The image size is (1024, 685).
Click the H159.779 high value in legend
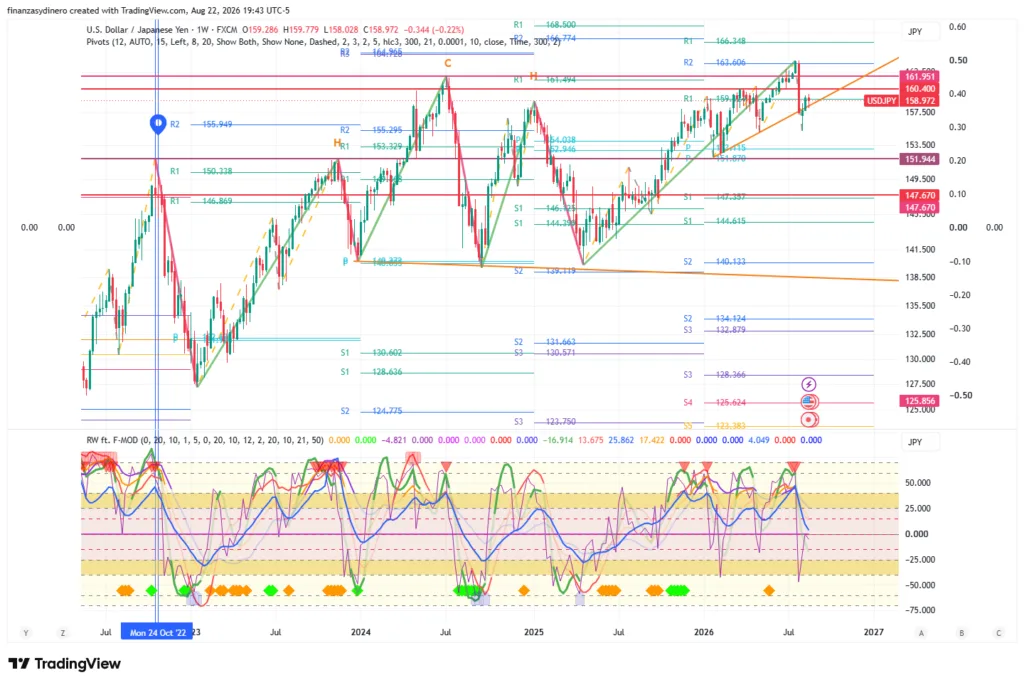(300, 29)
